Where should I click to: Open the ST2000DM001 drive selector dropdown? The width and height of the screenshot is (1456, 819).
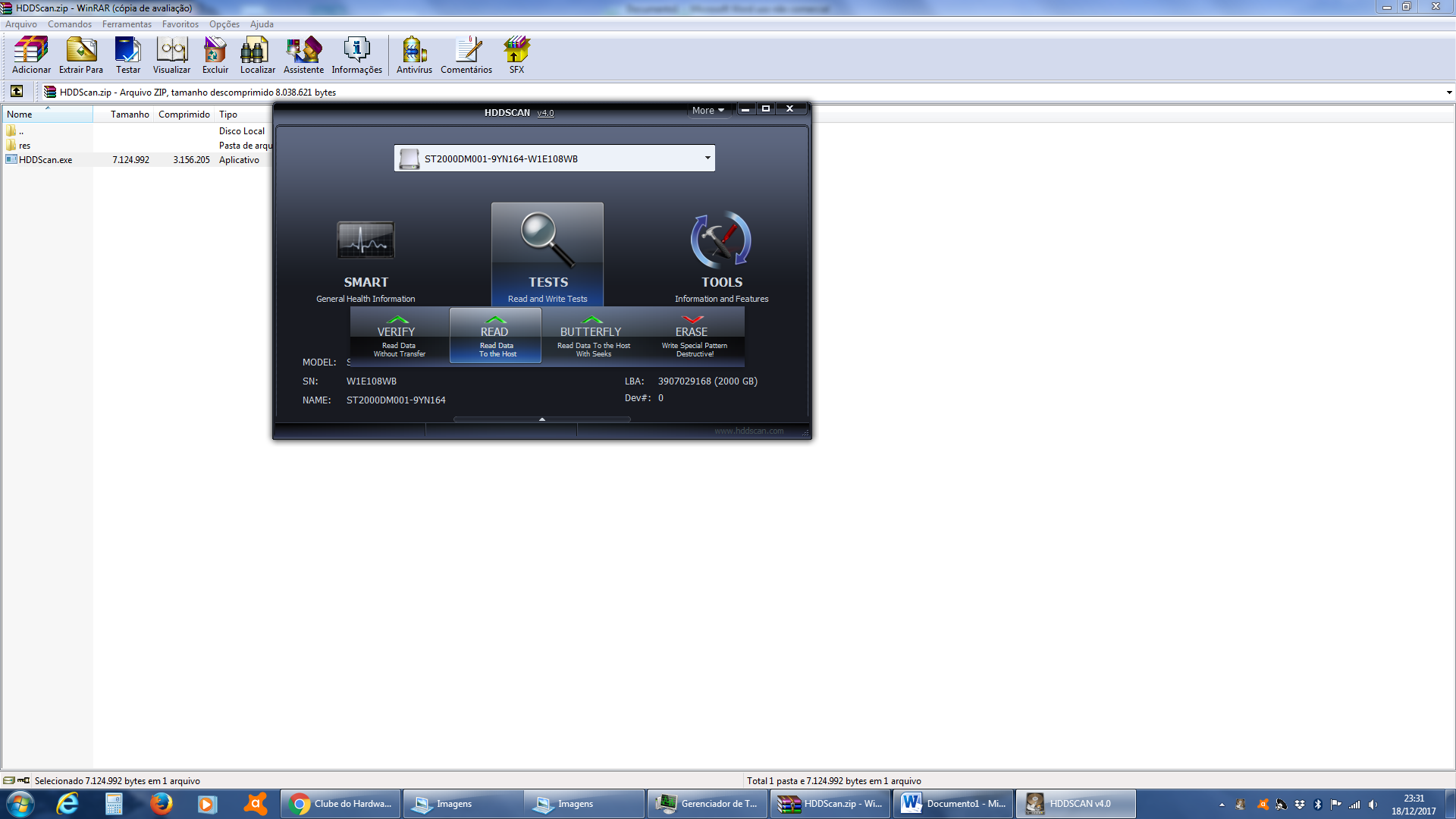pyautogui.click(x=554, y=158)
